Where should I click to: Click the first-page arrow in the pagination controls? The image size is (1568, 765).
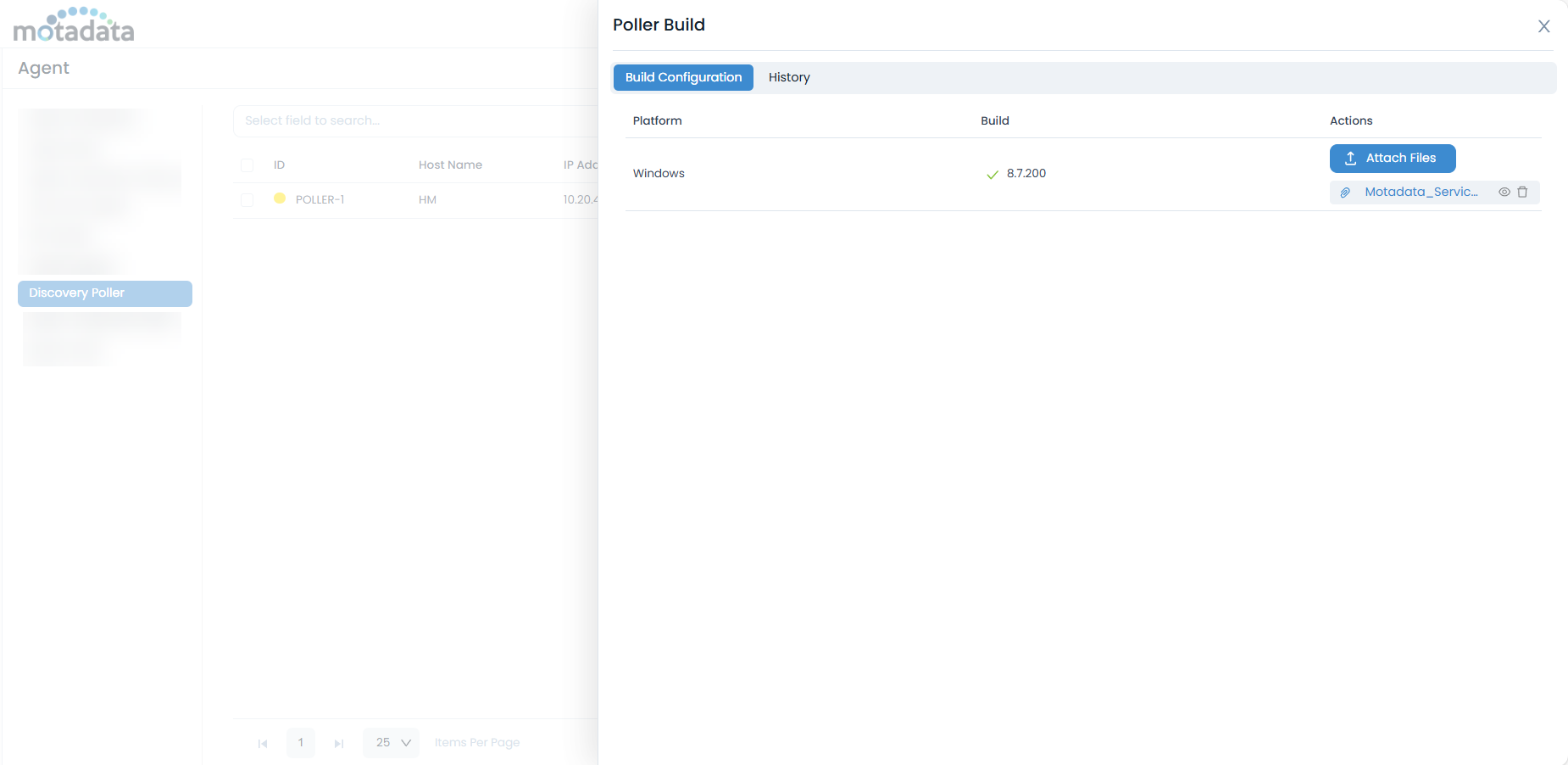(263, 743)
